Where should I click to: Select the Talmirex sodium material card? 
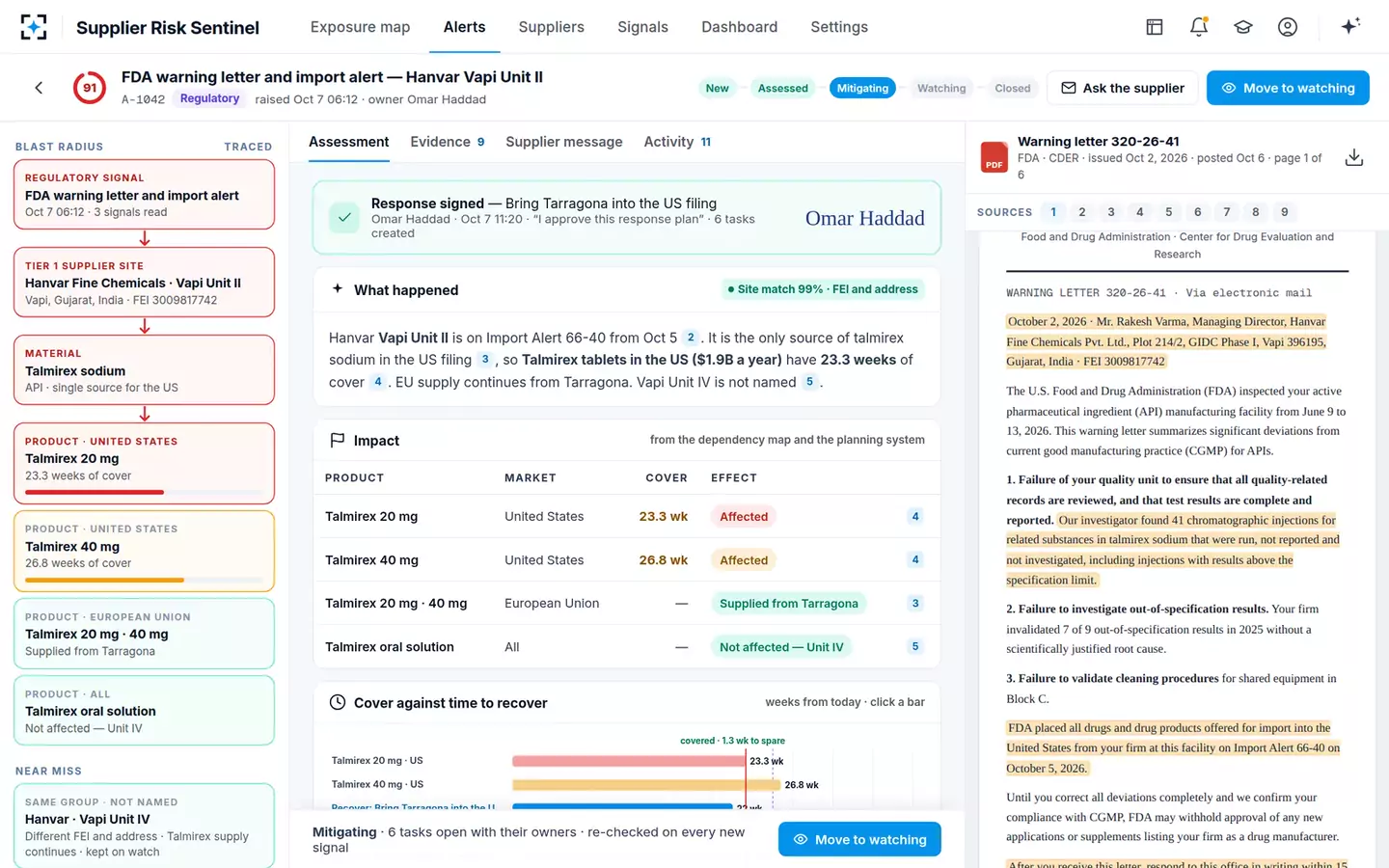coord(144,370)
